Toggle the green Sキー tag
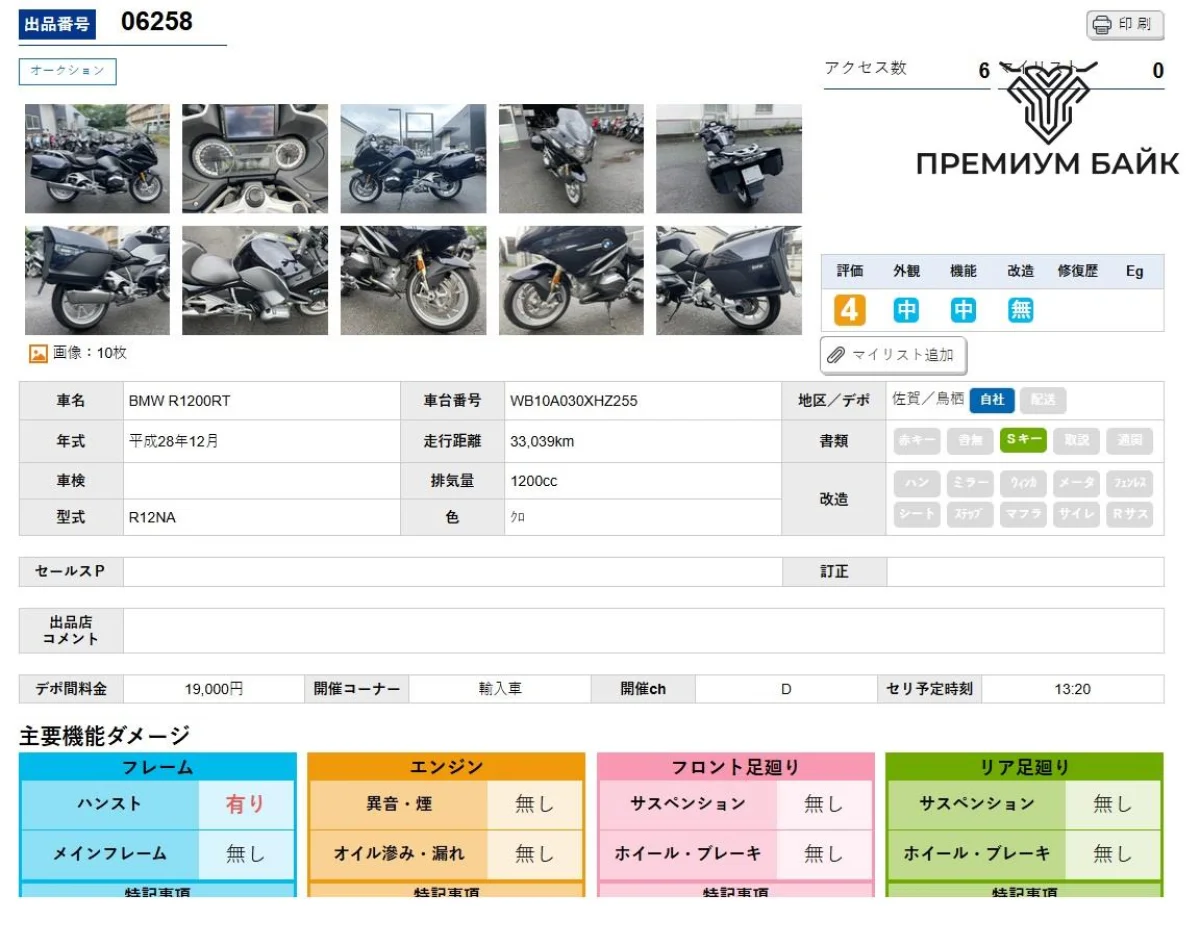Image resolution: width=1200 pixels, height=946 pixels. [x=1023, y=440]
